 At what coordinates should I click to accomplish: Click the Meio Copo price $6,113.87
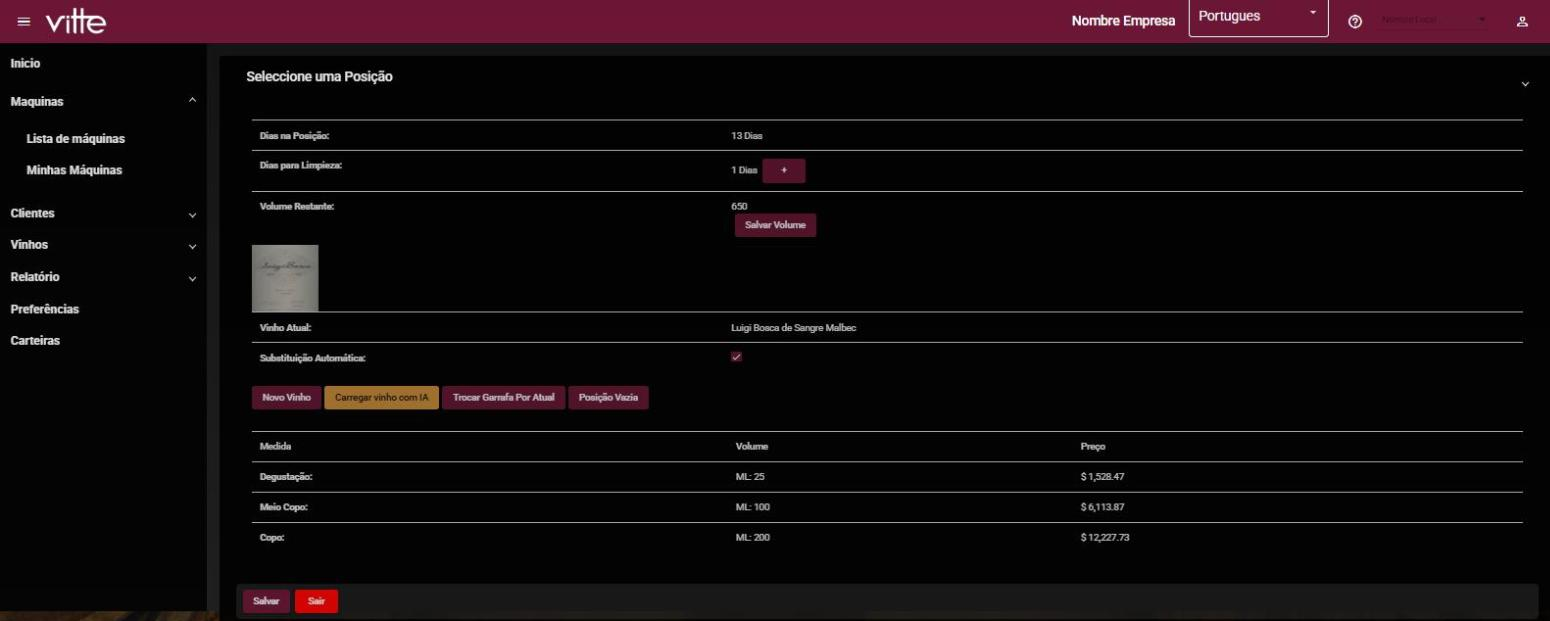[1103, 507]
